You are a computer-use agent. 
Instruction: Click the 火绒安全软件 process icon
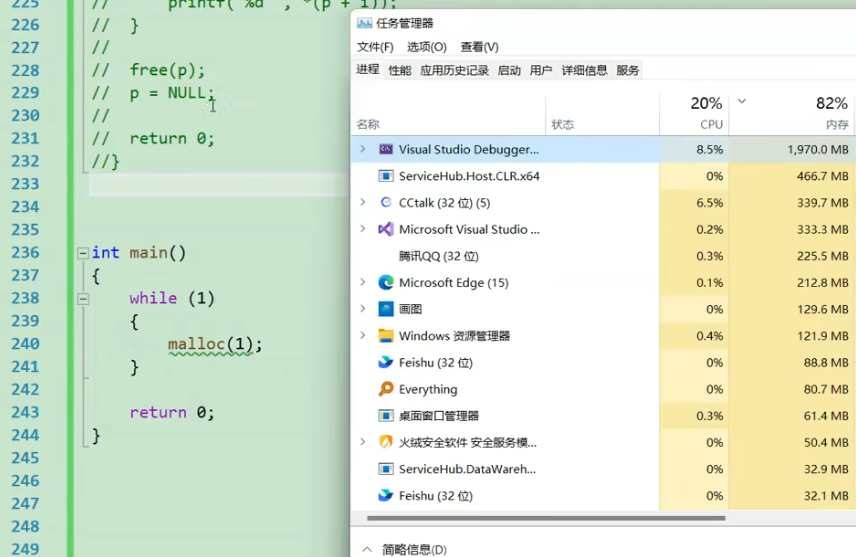(386, 442)
